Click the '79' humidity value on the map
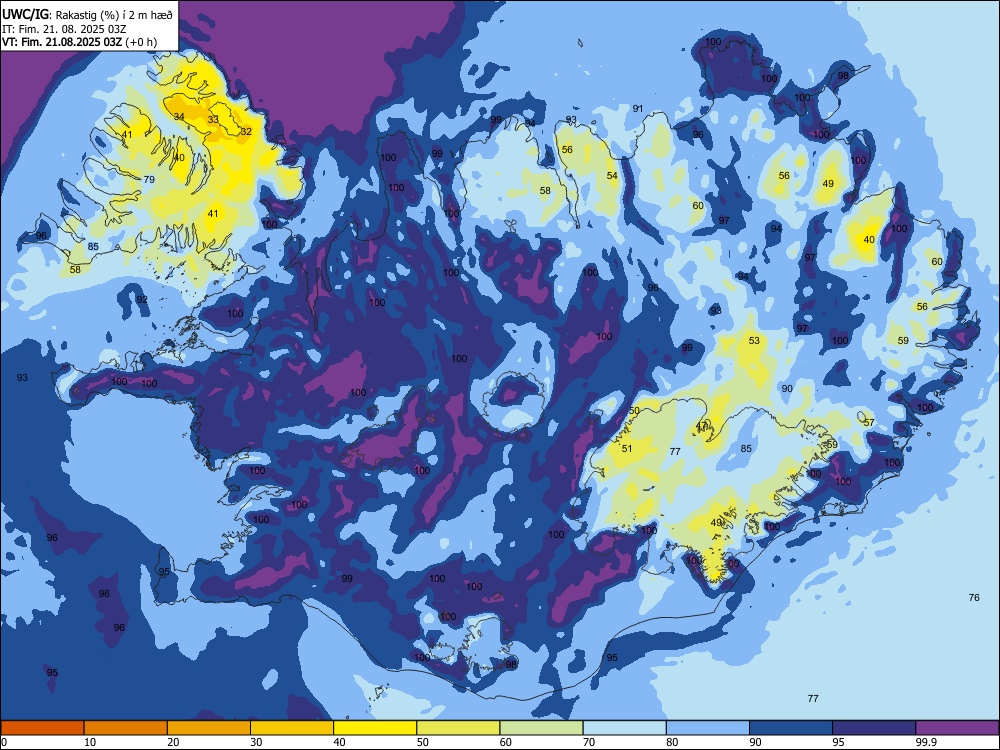This screenshot has width=1000, height=750. [149, 179]
